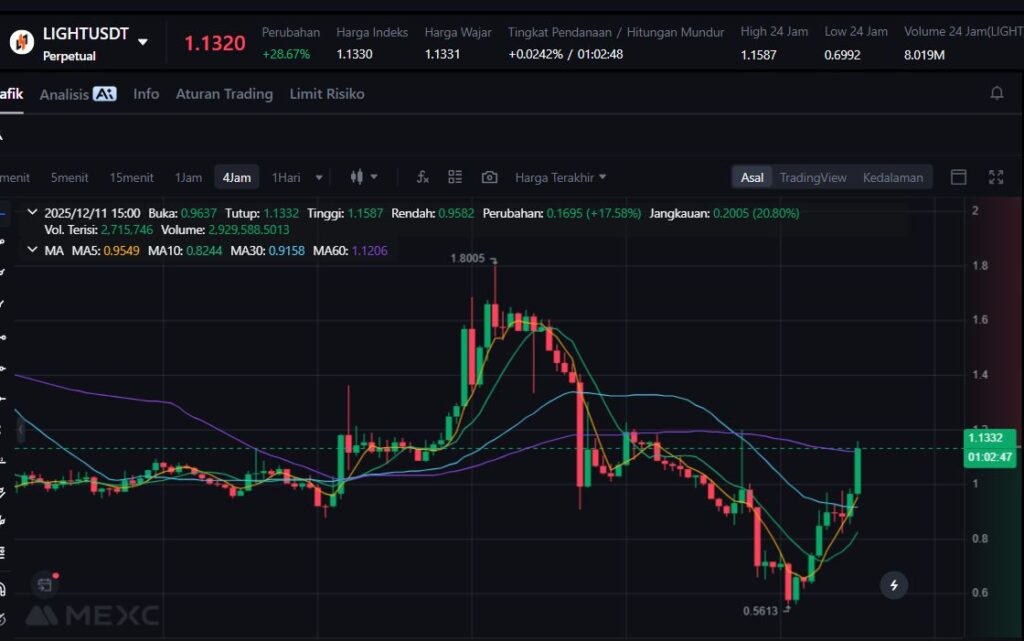Expand the Harga Terakhir price dropdown
The image size is (1024, 641).
click(x=560, y=177)
